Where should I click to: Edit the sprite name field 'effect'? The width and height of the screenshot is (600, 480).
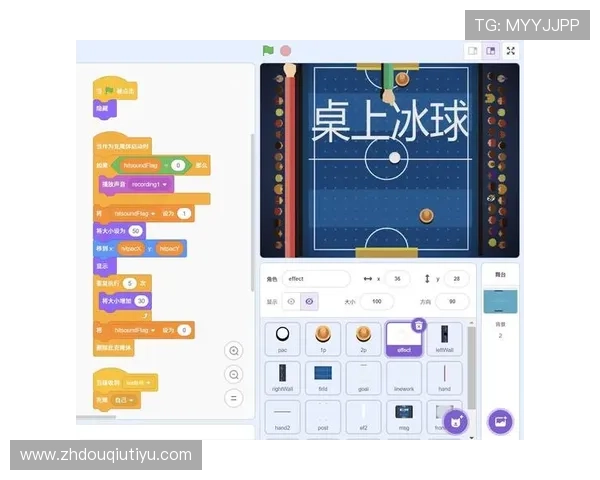coord(316,279)
